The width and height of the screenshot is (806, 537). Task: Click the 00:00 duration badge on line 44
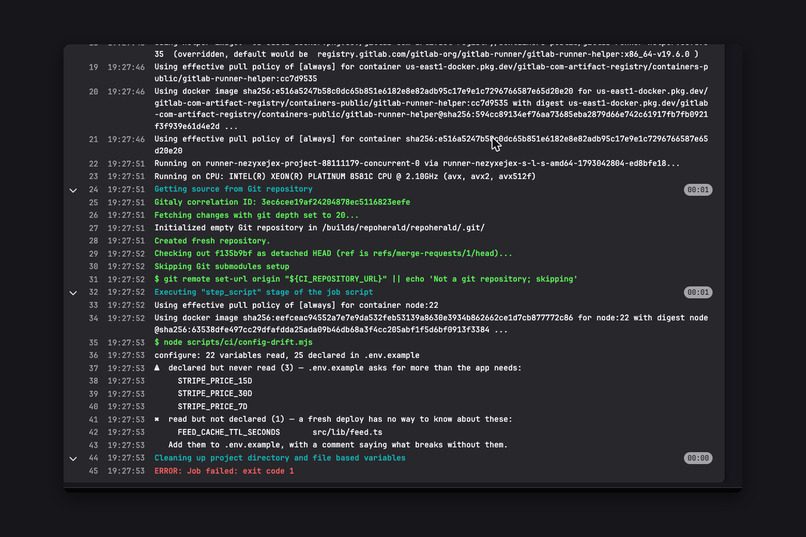(698, 458)
